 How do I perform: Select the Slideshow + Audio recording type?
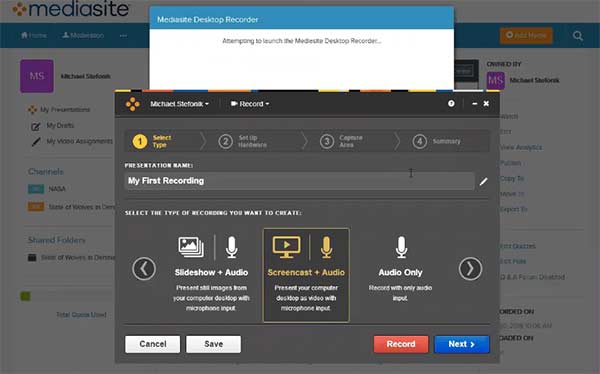(211, 275)
